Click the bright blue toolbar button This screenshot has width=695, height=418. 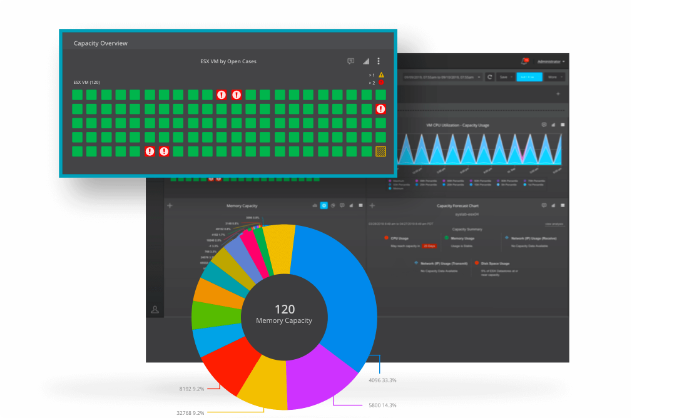tap(529, 77)
